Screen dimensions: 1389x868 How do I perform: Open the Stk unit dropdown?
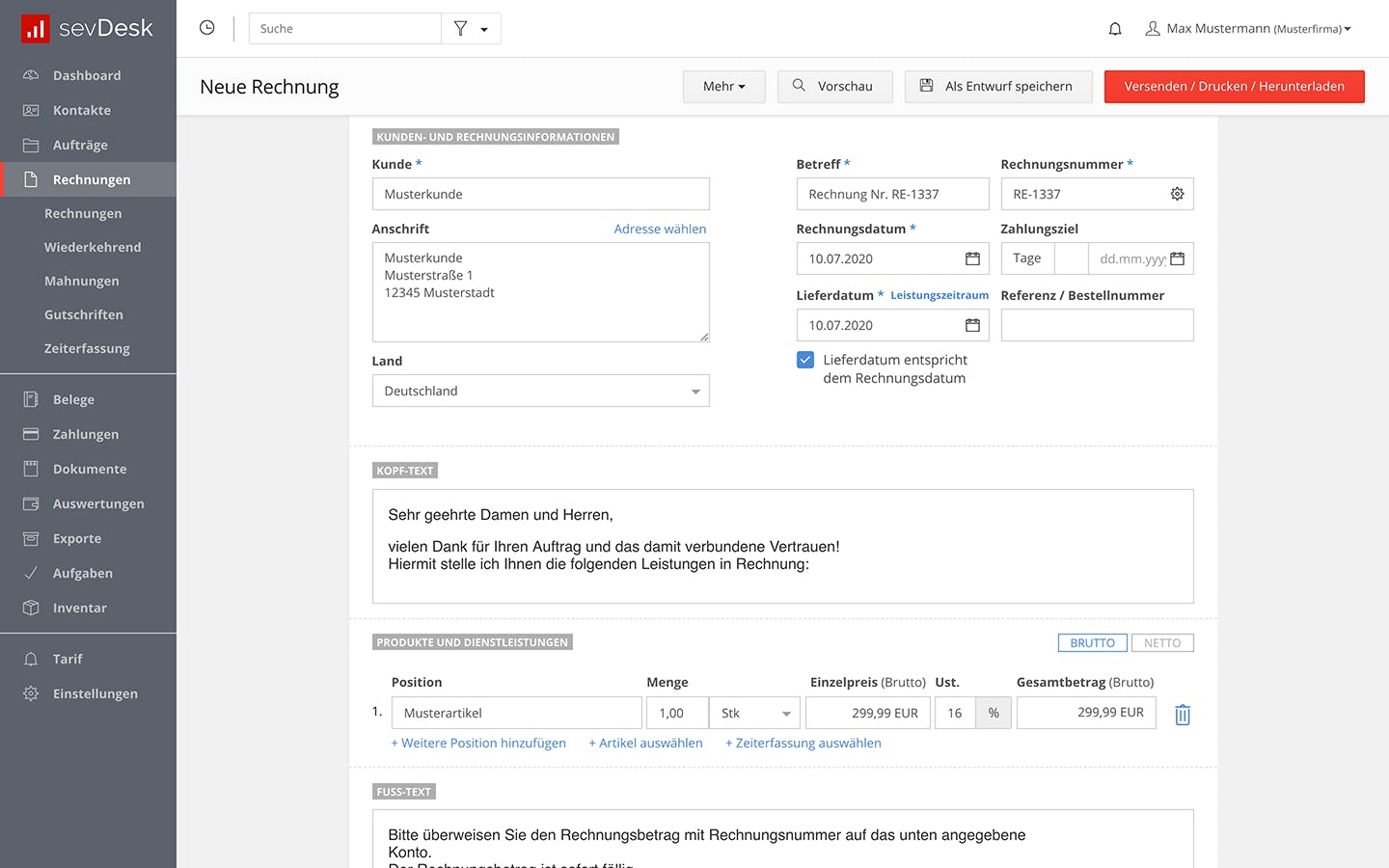[754, 713]
